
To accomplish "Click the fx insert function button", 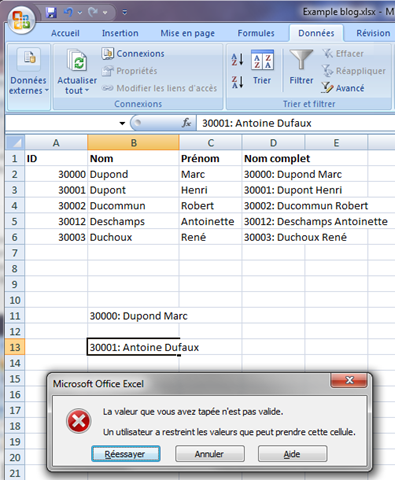I will (x=186, y=123).
